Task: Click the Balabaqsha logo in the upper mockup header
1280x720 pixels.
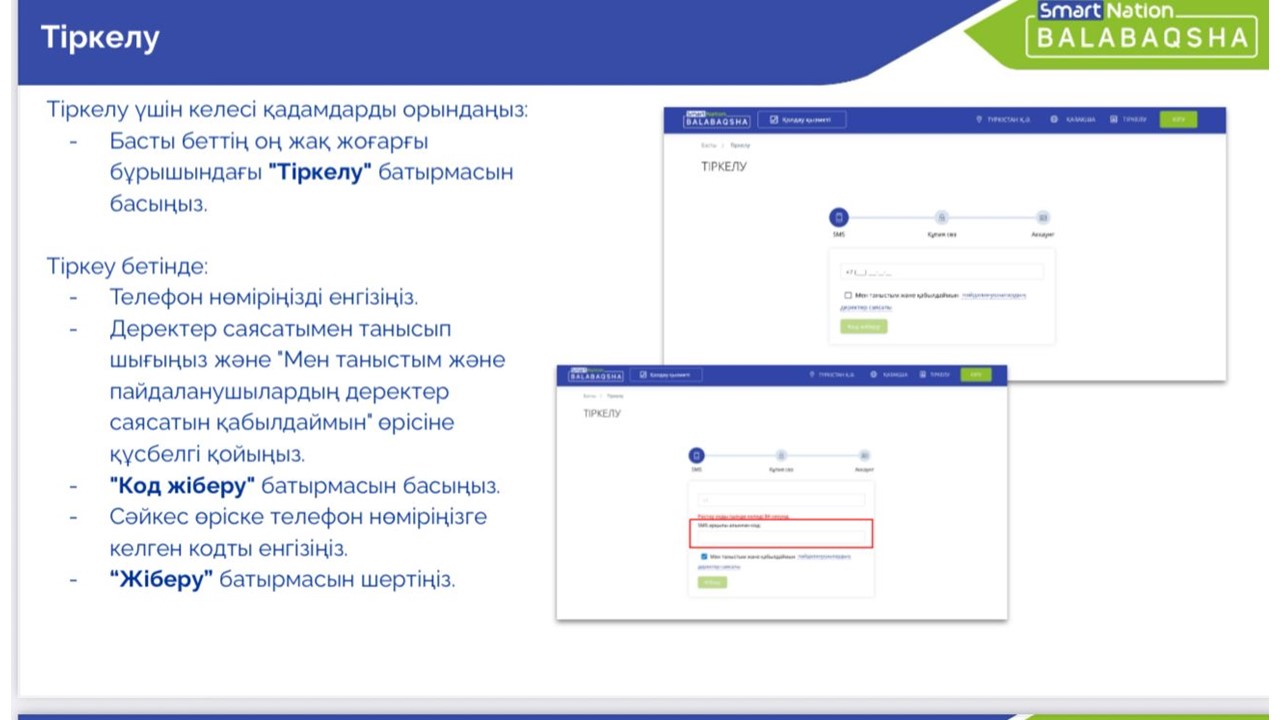Action: pos(715,119)
